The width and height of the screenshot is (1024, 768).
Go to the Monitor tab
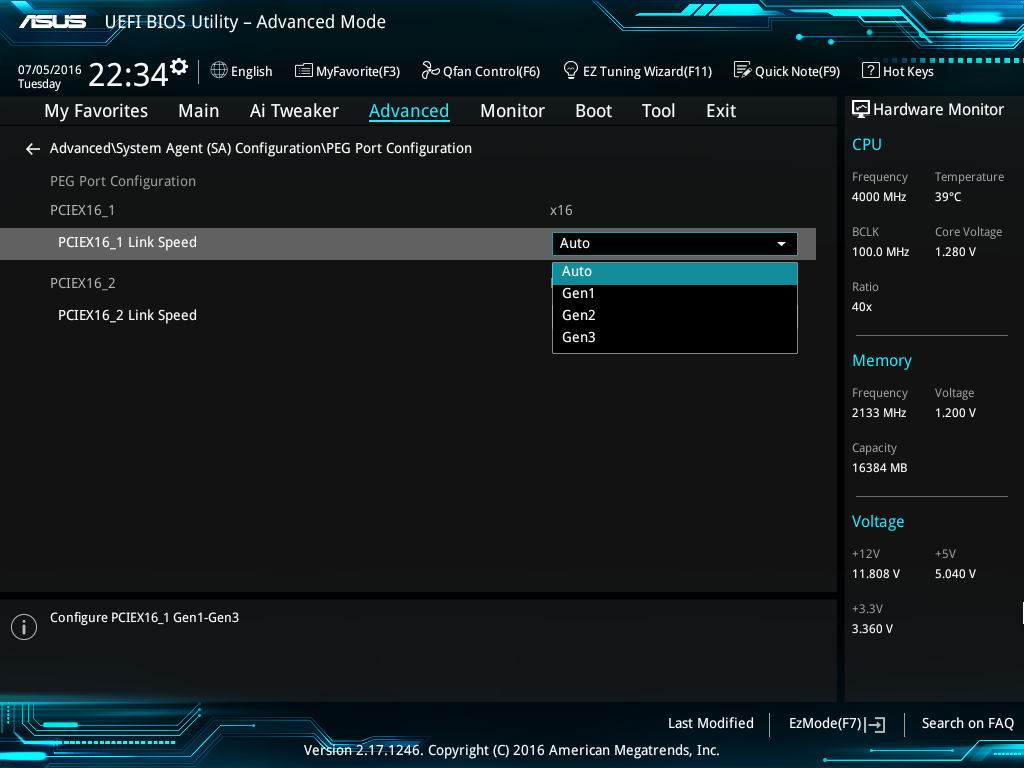(513, 111)
